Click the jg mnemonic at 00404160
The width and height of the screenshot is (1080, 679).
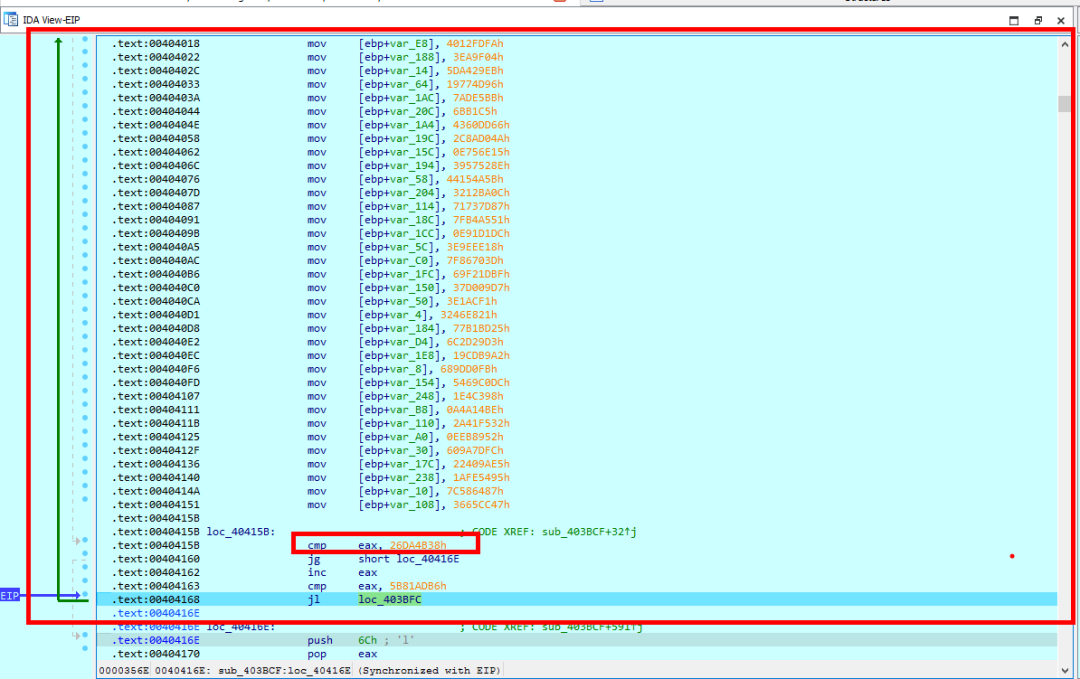click(x=313, y=559)
